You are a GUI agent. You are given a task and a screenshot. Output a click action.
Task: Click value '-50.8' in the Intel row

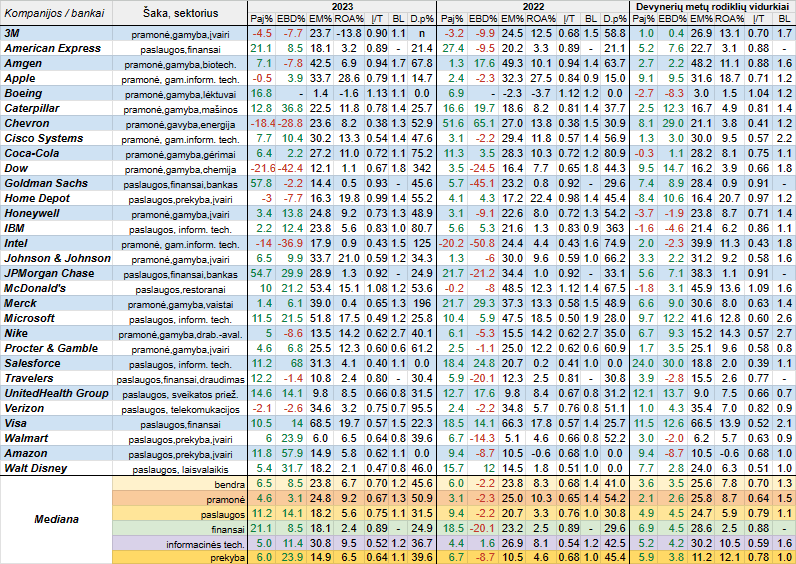(x=482, y=243)
